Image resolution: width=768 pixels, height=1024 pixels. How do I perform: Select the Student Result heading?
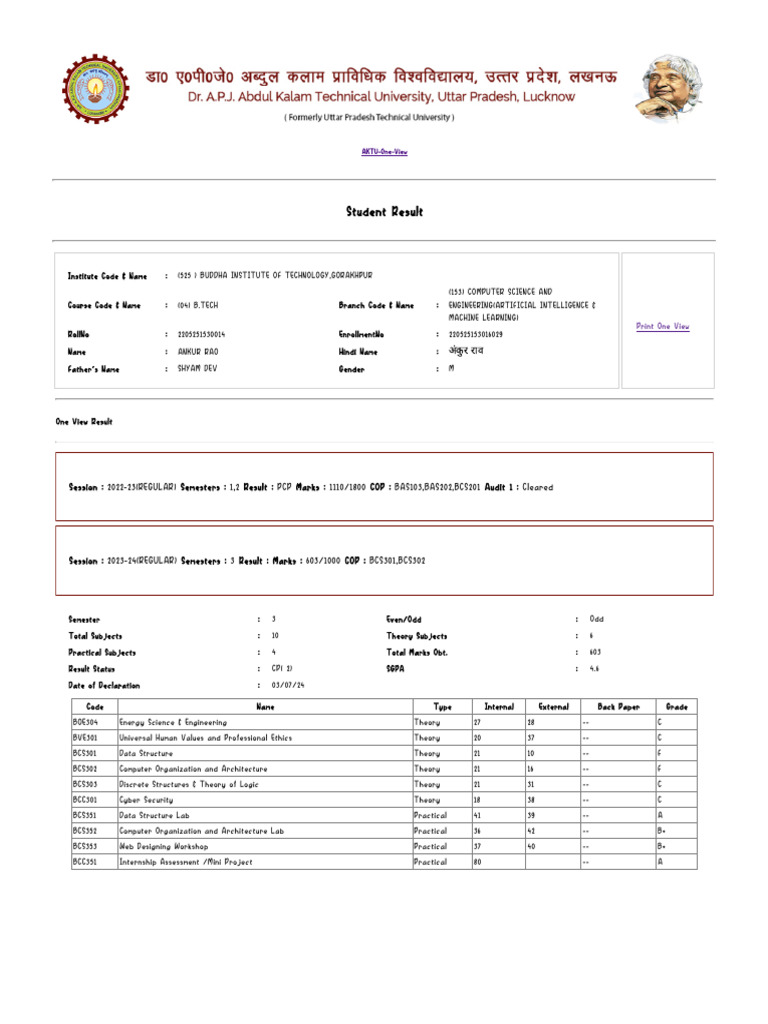[x=384, y=212]
